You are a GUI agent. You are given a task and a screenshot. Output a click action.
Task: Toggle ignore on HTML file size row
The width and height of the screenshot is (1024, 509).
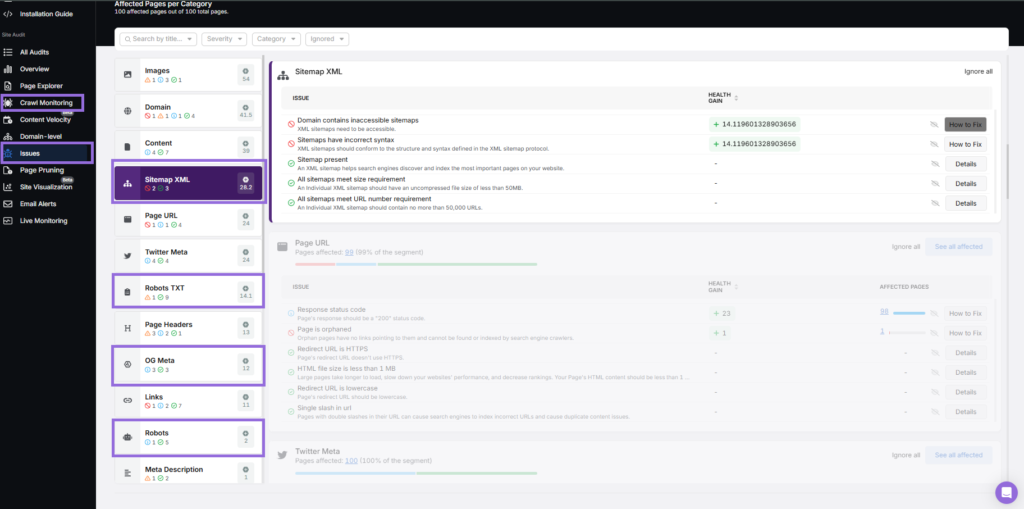pyautogui.click(x=934, y=372)
